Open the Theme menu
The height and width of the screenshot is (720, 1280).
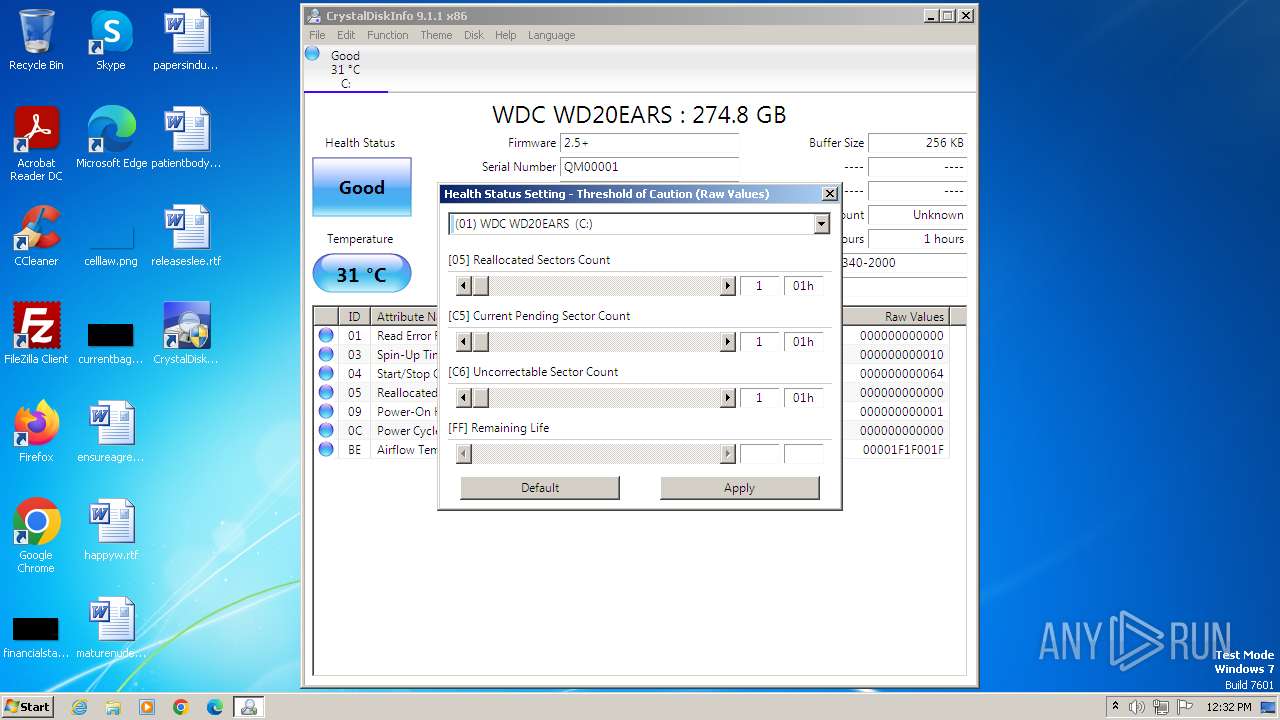tap(436, 35)
